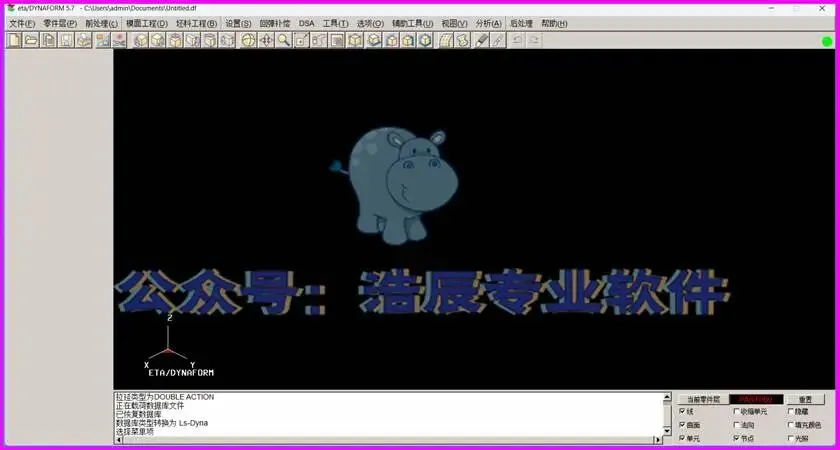840x450 pixels.
Task: Uncheck the 节点 checkbox
Action: (736, 438)
